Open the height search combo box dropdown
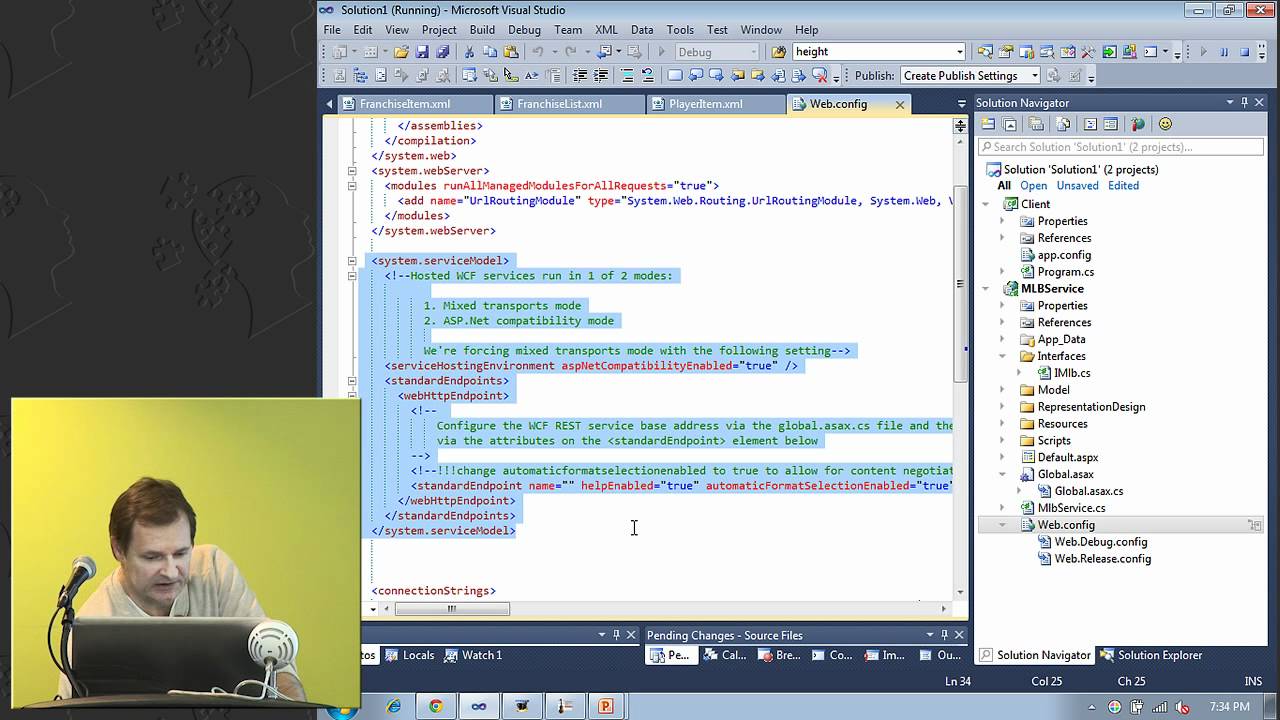Screen dimensions: 1280x720 (960, 52)
